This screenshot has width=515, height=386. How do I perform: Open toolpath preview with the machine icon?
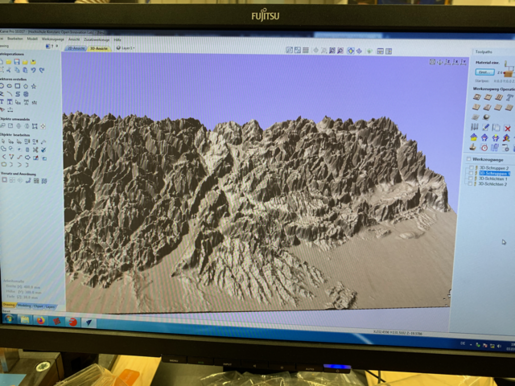click(473, 147)
